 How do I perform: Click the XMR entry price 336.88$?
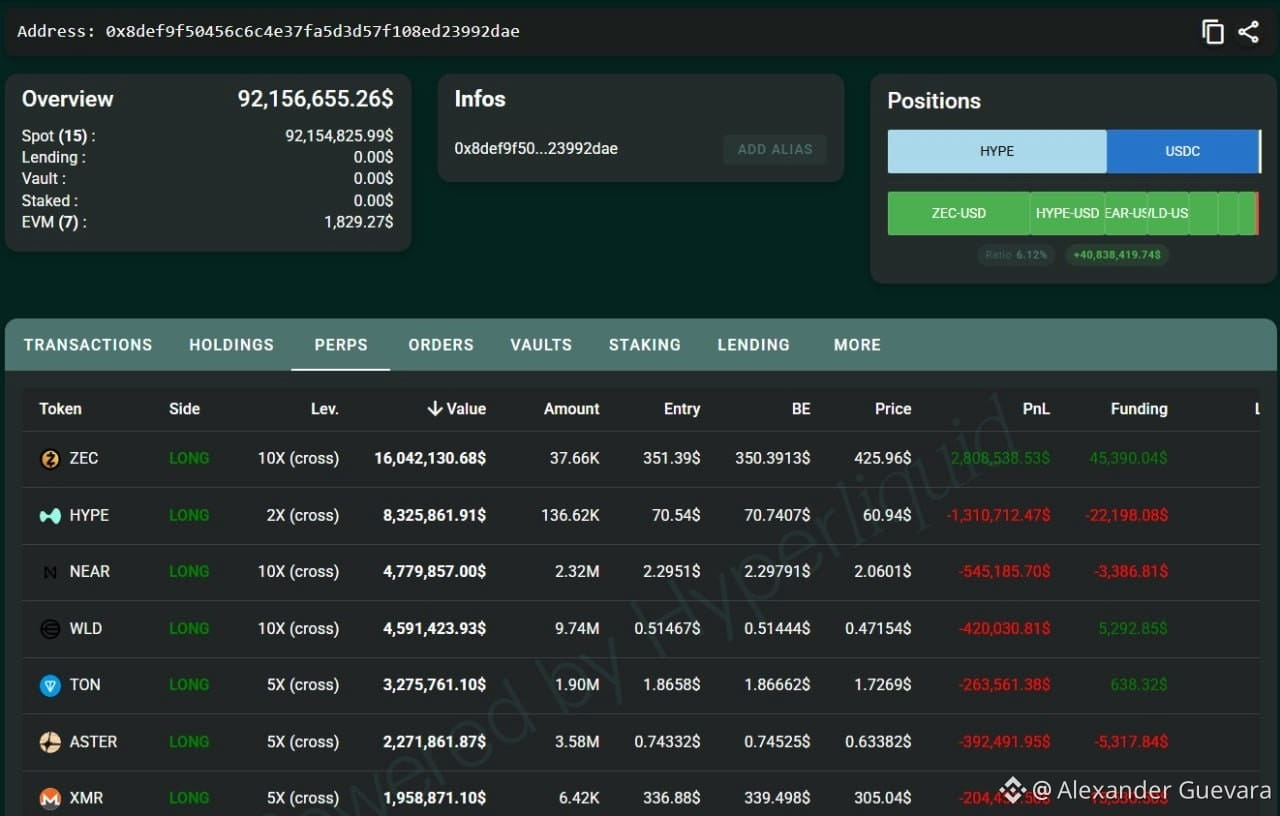[672, 798]
